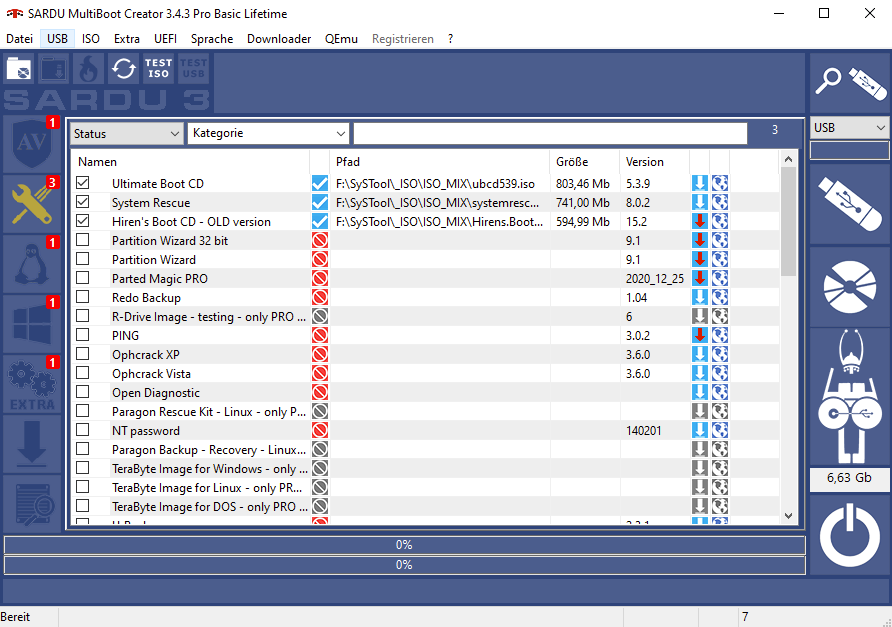The height and width of the screenshot is (627, 892).
Task: Uncheck System Rescue
Action: tap(82, 202)
